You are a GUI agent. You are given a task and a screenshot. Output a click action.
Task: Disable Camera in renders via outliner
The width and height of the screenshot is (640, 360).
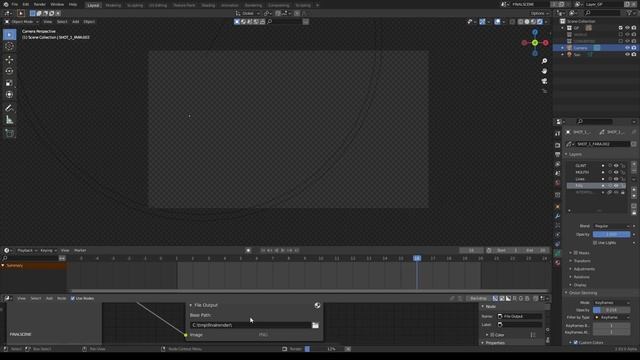click(x=634, y=48)
